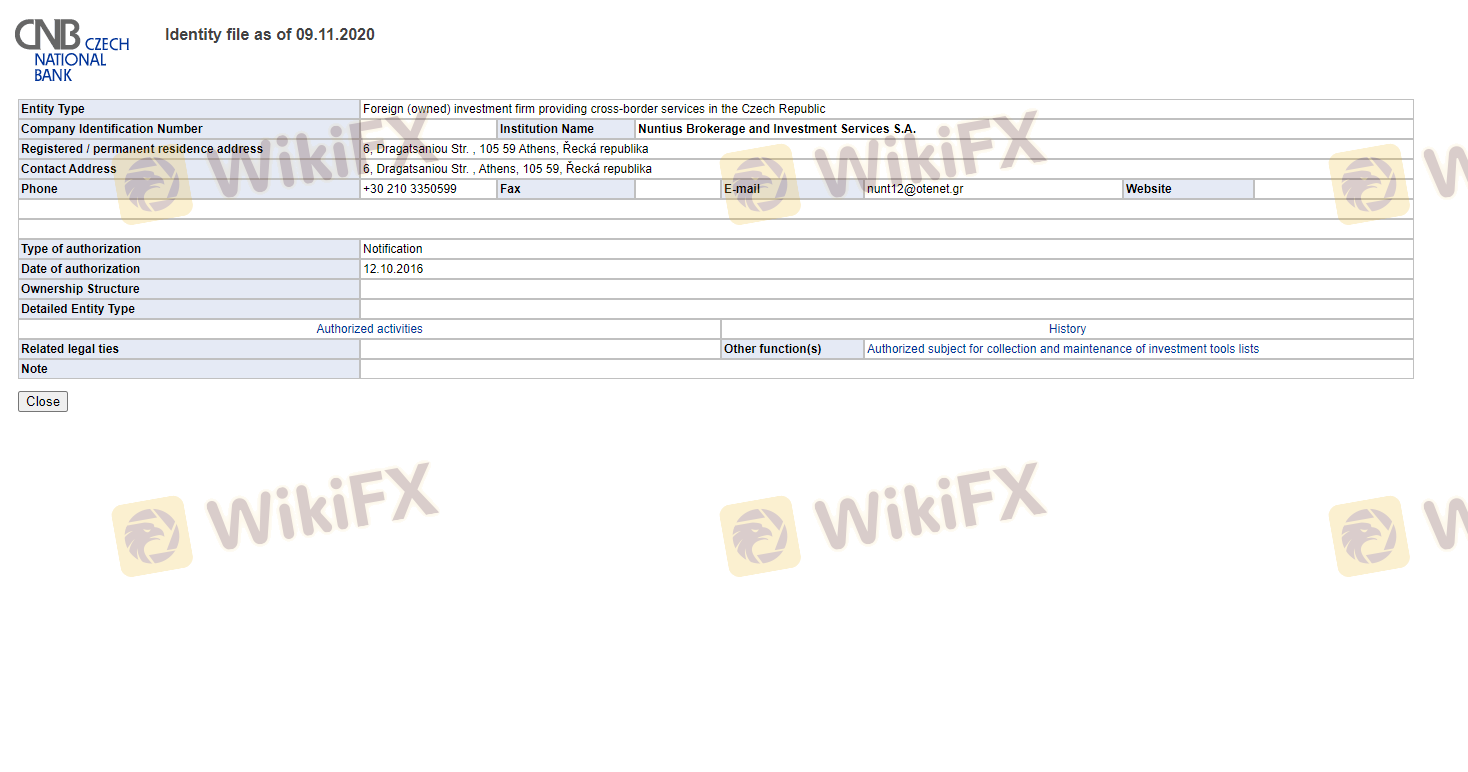Select Nuntius Brokerage and Investment Services S.A.
This screenshot has width=1468, height=772.
point(777,129)
